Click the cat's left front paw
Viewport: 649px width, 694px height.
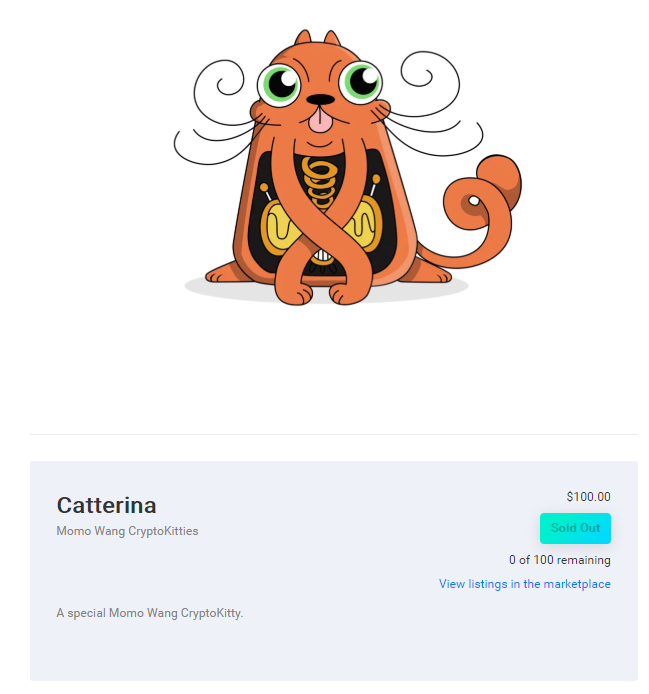pyautogui.click(x=294, y=293)
